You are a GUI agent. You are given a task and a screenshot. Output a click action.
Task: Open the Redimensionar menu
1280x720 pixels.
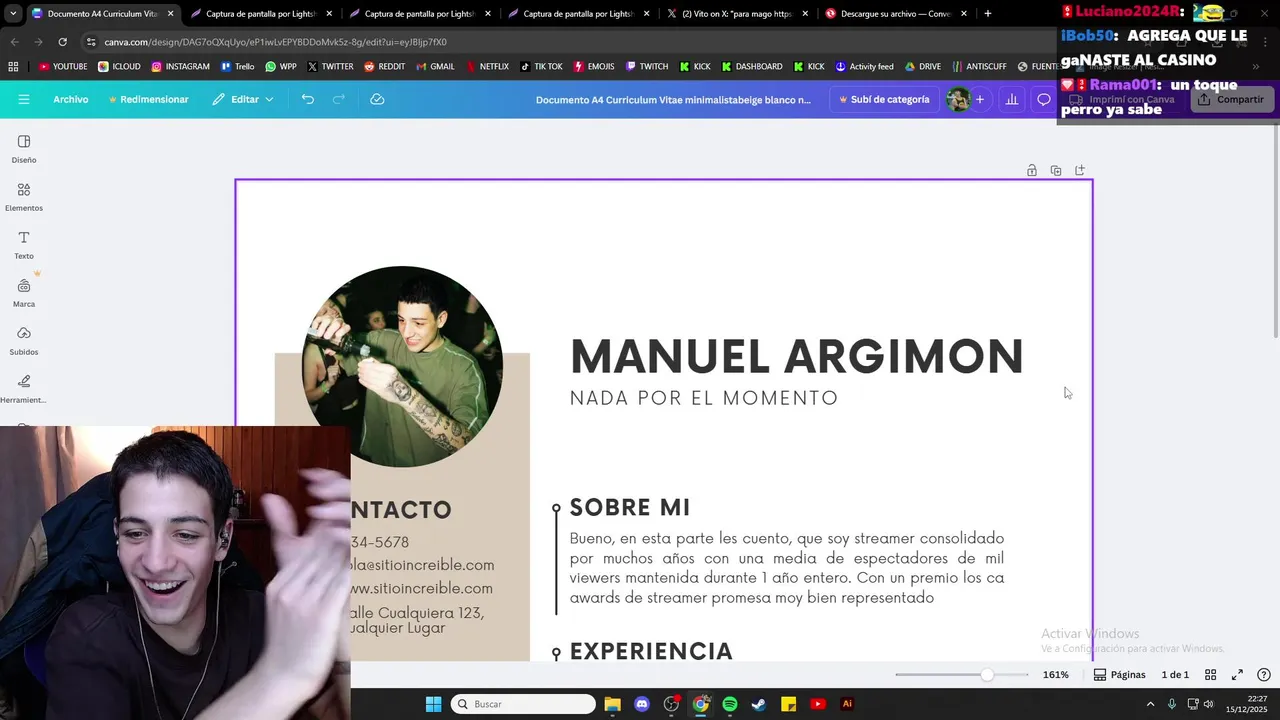[148, 99]
